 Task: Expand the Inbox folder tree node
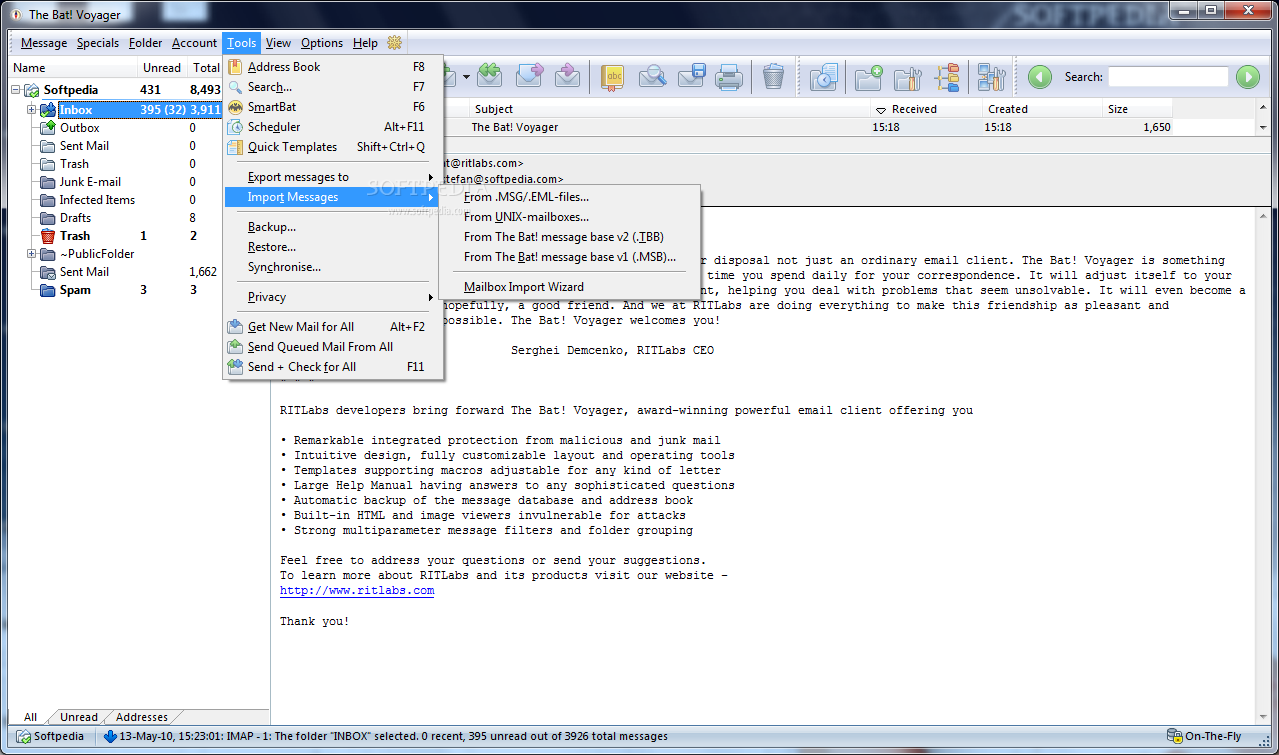(32, 110)
